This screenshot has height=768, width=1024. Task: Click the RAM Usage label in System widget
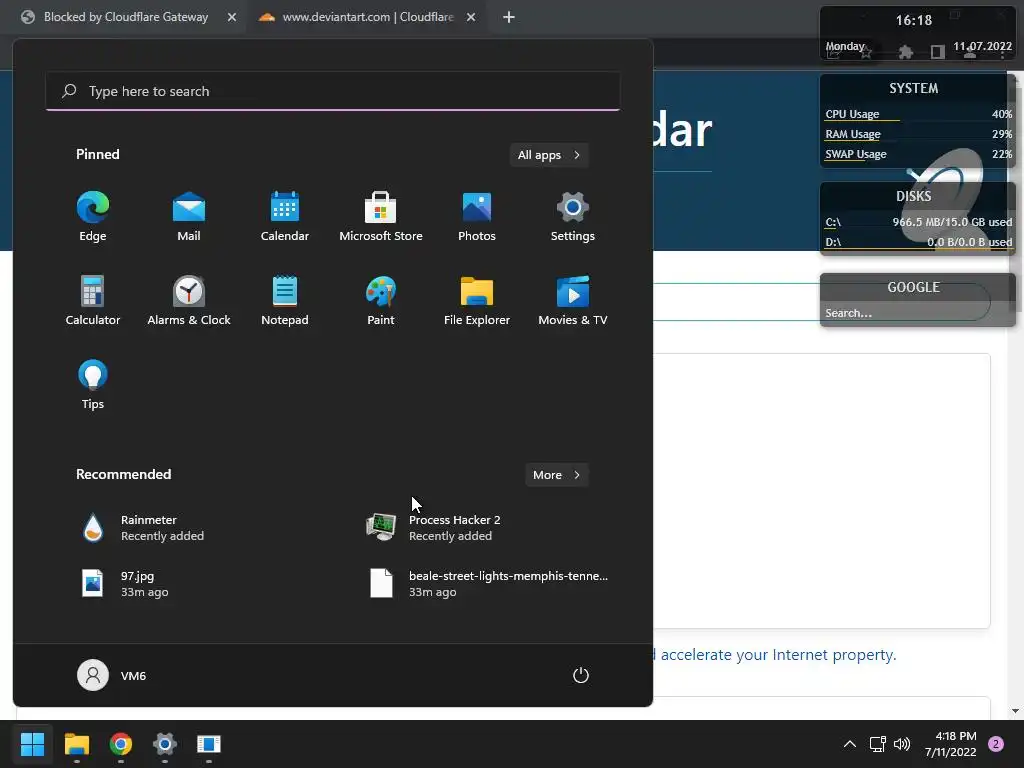(x=853, y=134)
